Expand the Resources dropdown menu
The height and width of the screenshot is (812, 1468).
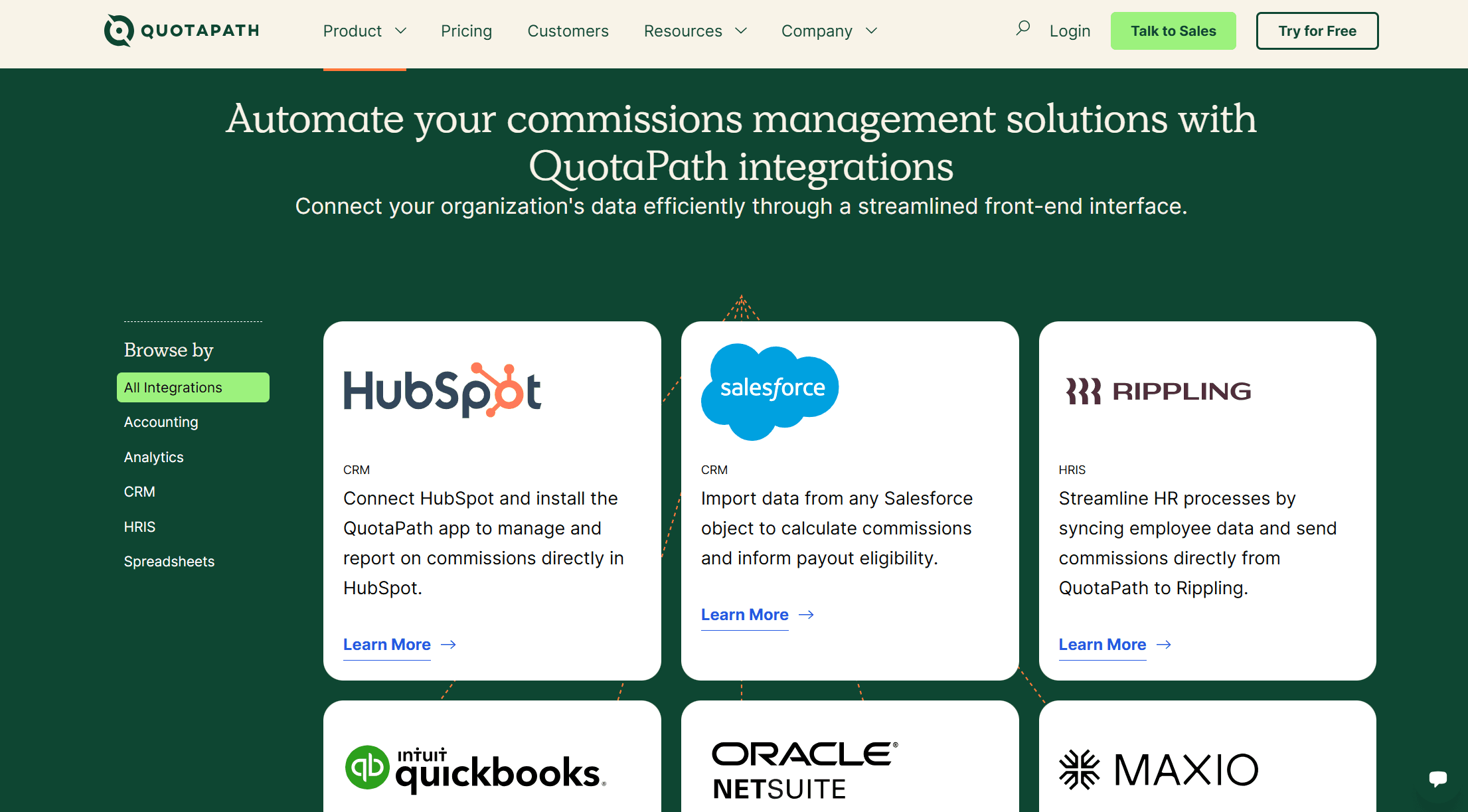click(695, 31)
